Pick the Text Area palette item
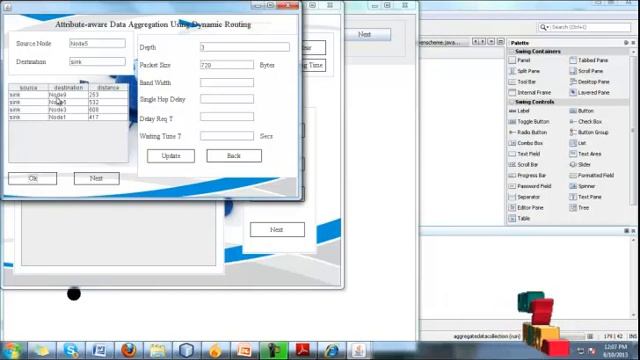Viewport: 640px width, 360px height. click(x=585, y=154)
